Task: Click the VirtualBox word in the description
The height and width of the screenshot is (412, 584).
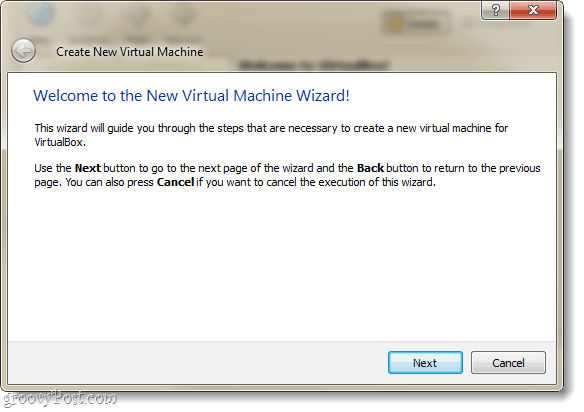Action: coord(60,142)
